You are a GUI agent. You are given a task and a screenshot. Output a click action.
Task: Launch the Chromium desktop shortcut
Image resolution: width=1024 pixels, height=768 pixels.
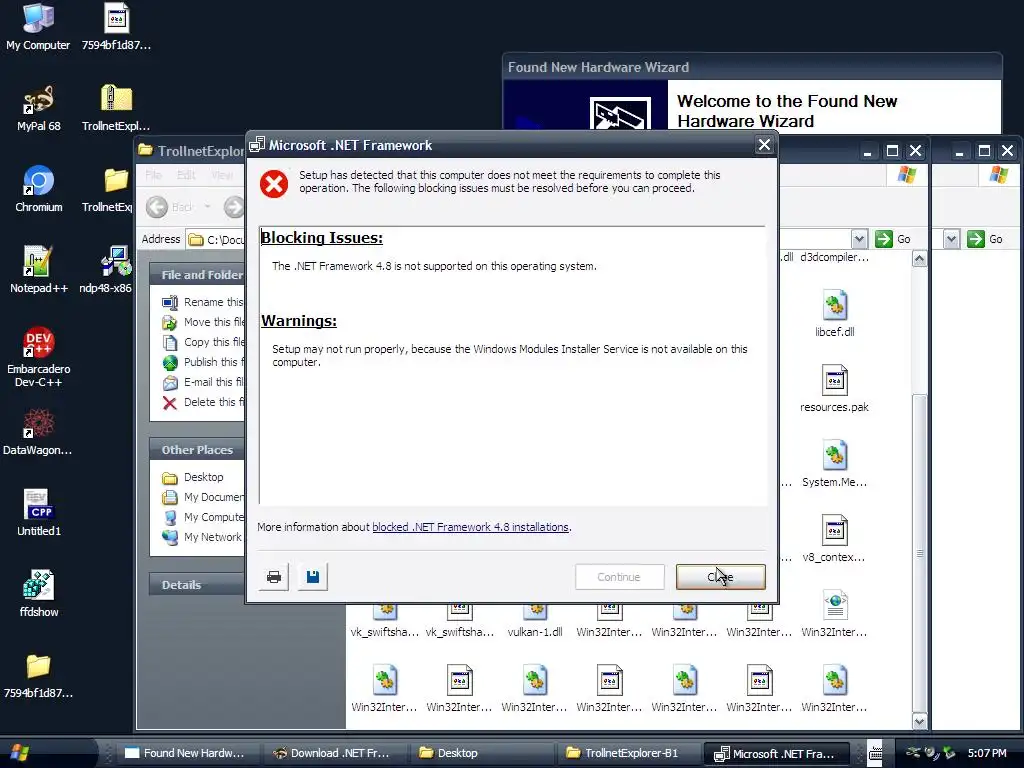point(39,189)
